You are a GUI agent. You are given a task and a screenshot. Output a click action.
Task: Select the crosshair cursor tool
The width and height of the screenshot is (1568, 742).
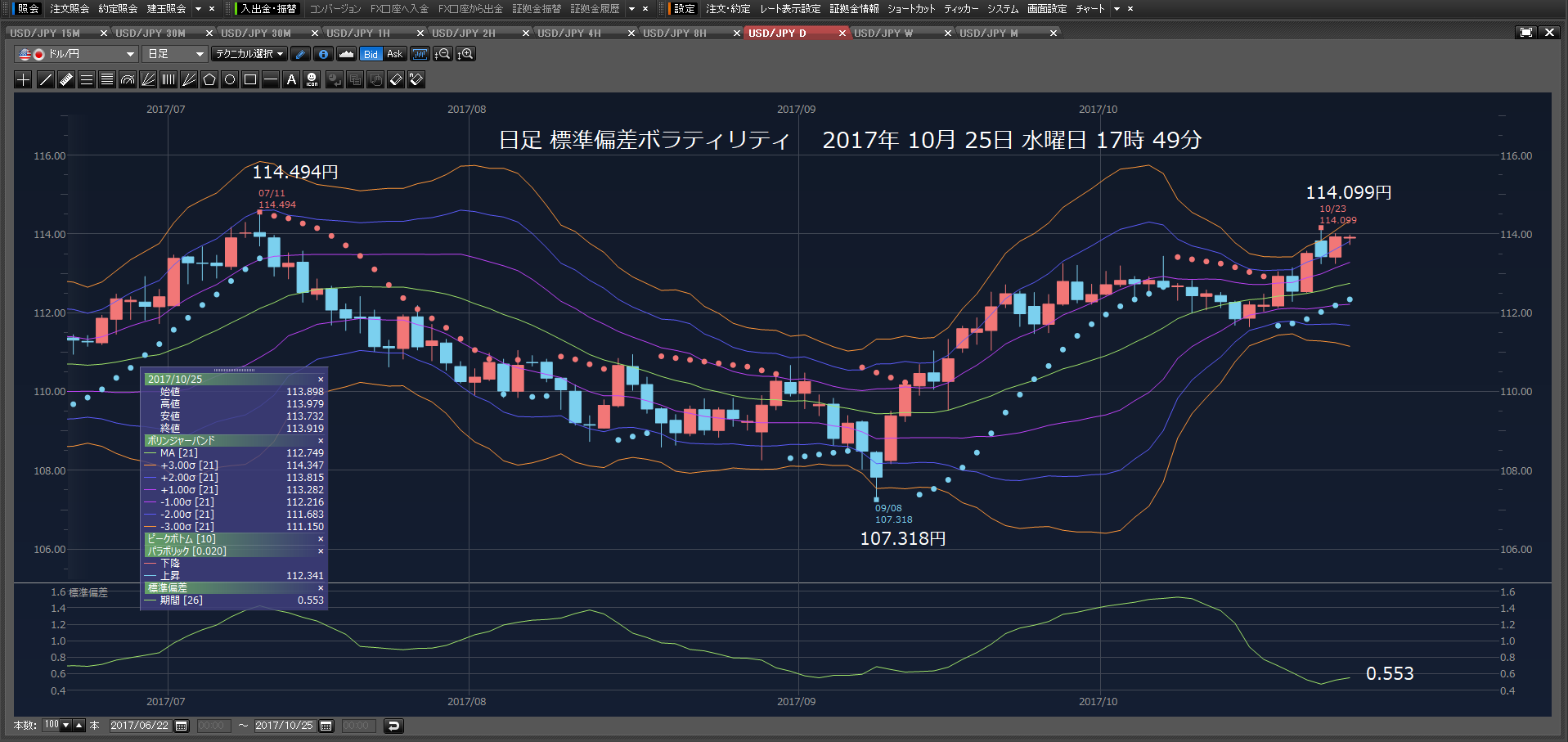23,79
